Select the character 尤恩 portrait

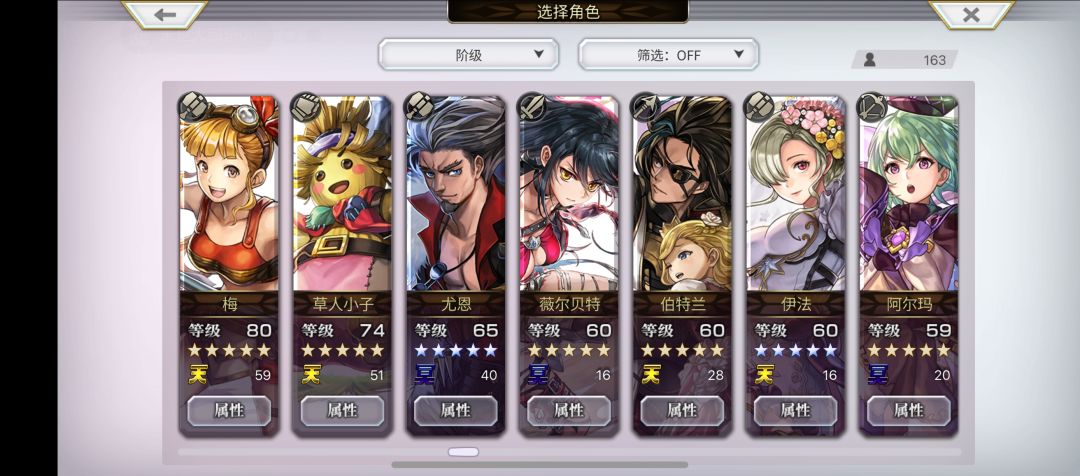point(455,193)
